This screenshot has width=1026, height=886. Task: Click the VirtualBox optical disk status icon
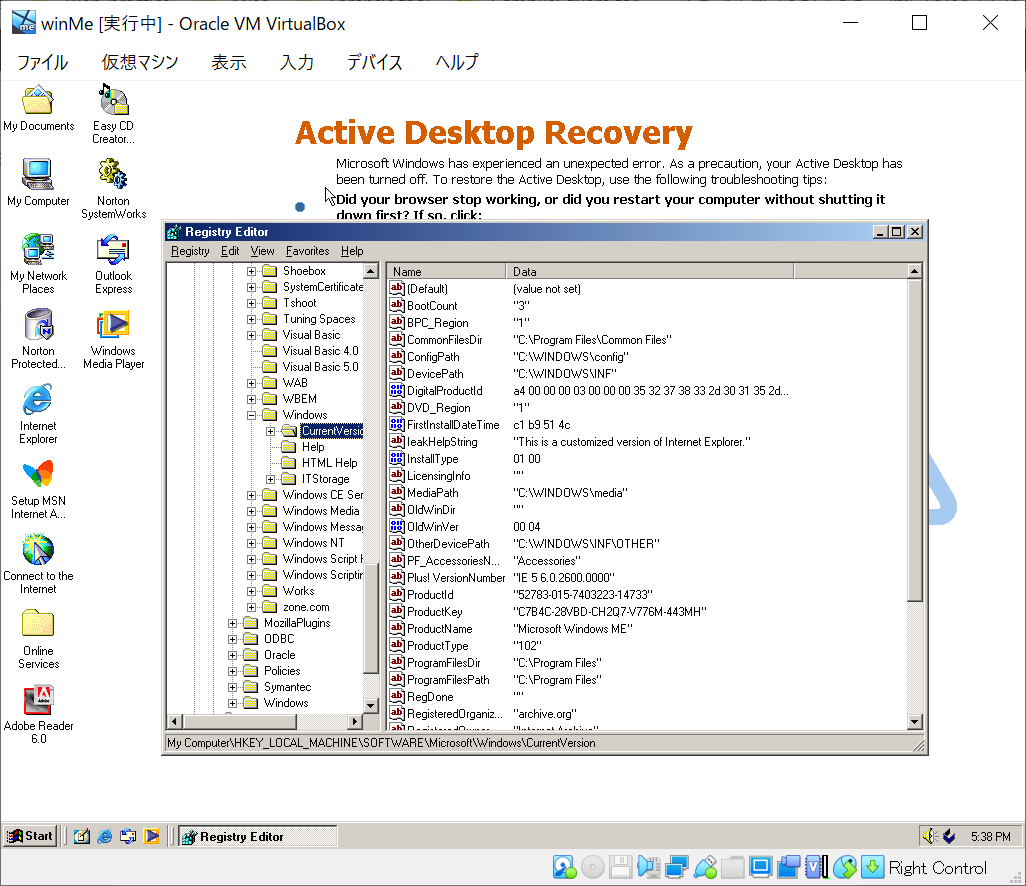pyautogui.click(x=593, y=868)
